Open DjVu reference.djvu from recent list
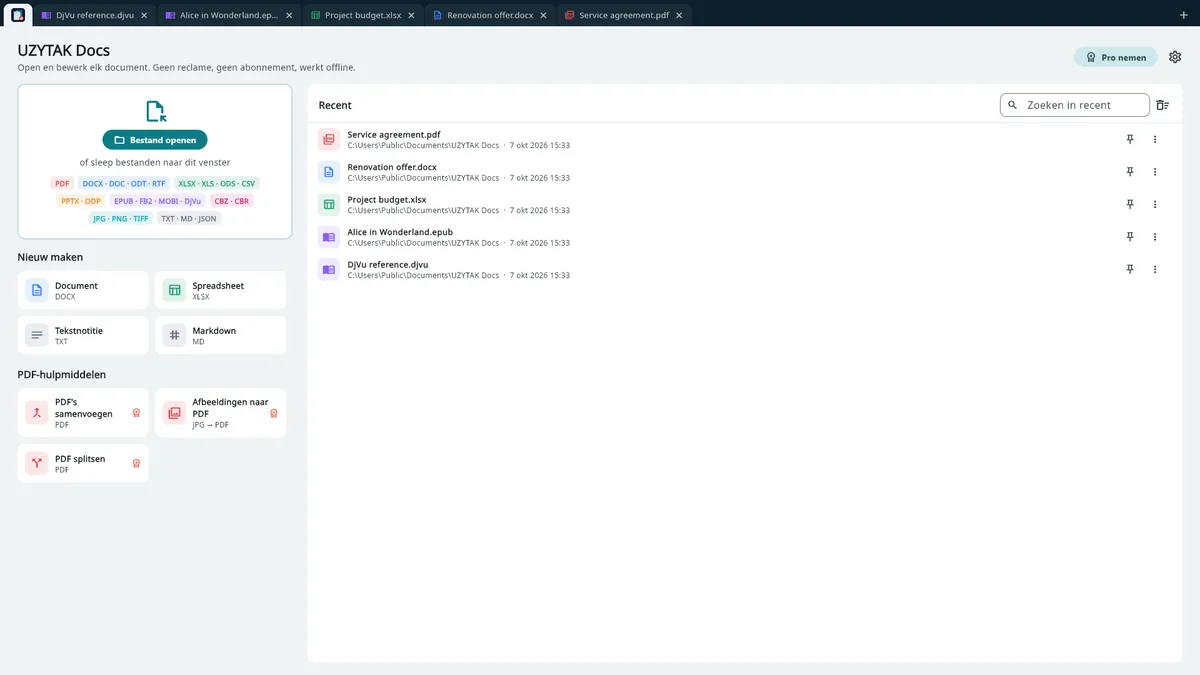This screenshot has width=1200, height=675. click(744, 270)
